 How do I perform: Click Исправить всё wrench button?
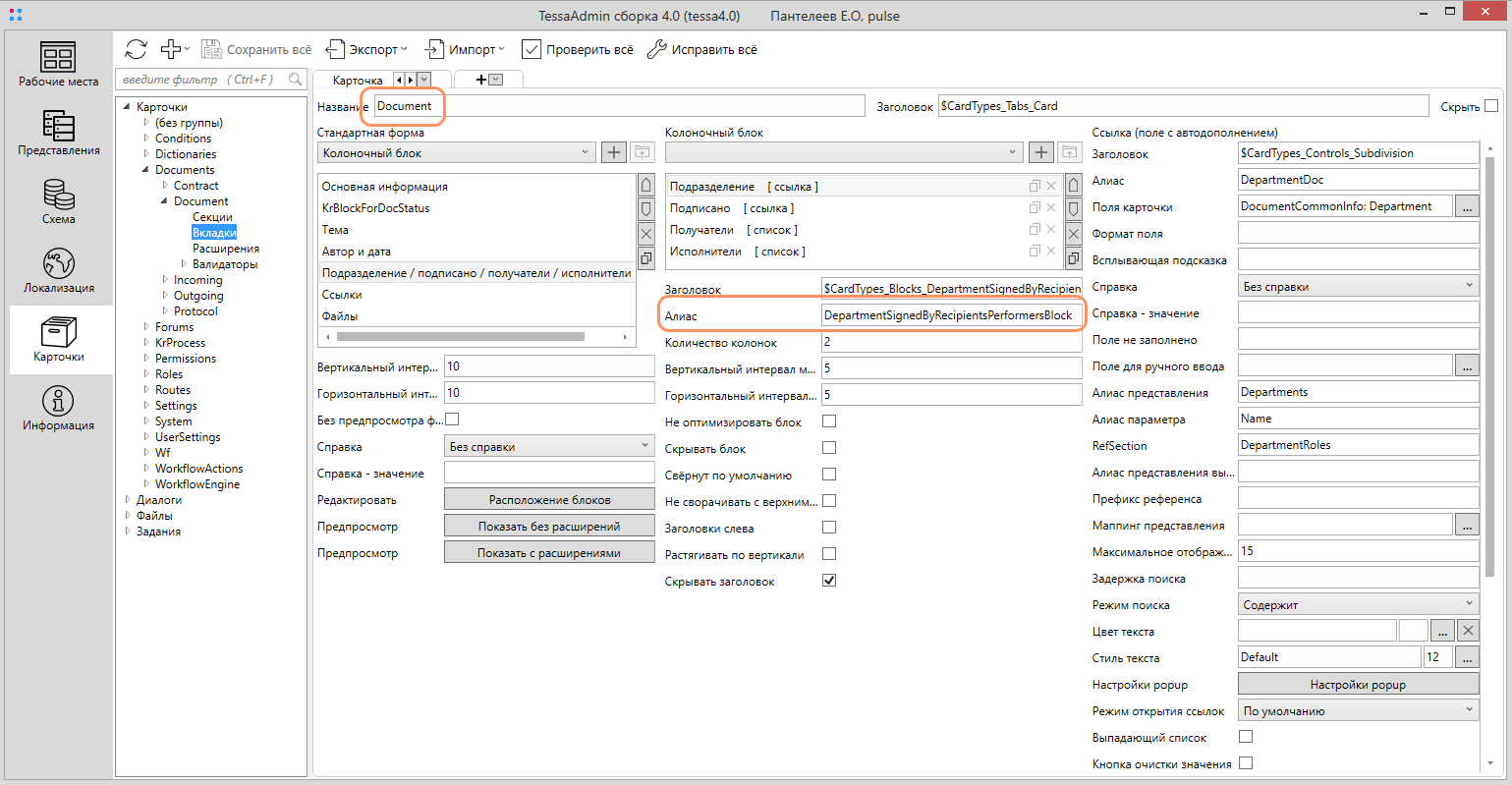(x=702, y=49)
